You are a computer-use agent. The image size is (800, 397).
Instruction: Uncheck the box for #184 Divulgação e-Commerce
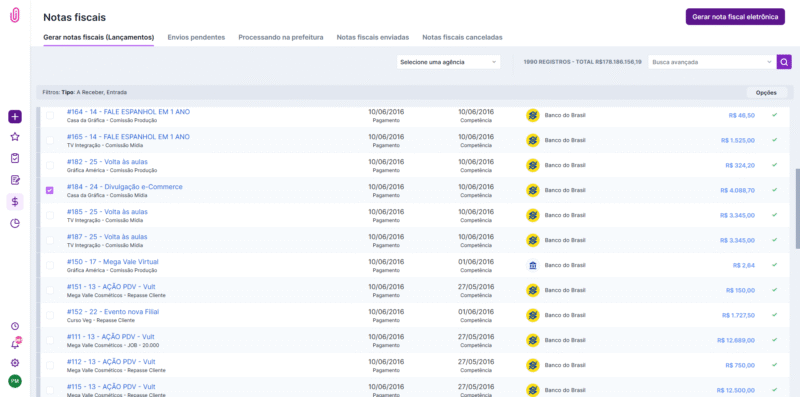pyautogui.click(x=49, y=190)
